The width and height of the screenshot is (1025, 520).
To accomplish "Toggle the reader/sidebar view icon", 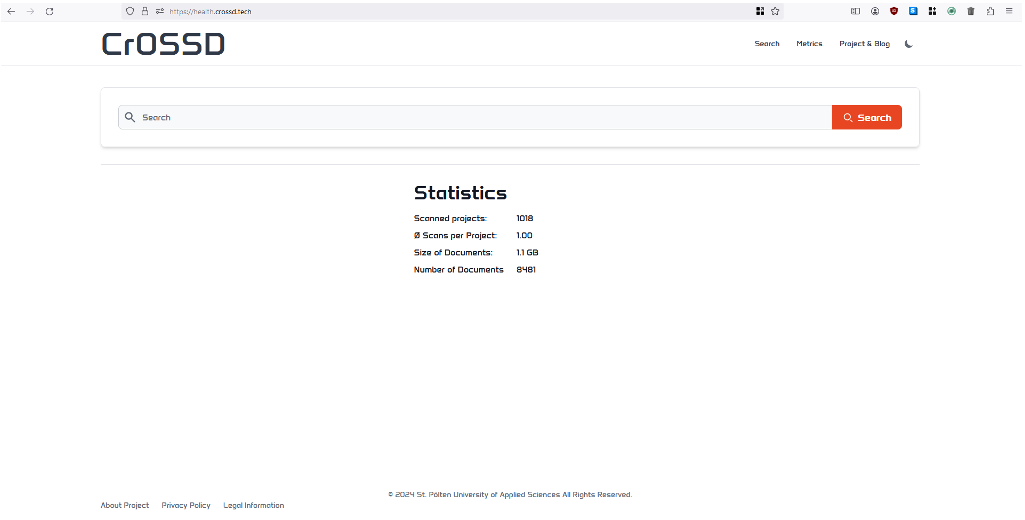I will [855, 11].
